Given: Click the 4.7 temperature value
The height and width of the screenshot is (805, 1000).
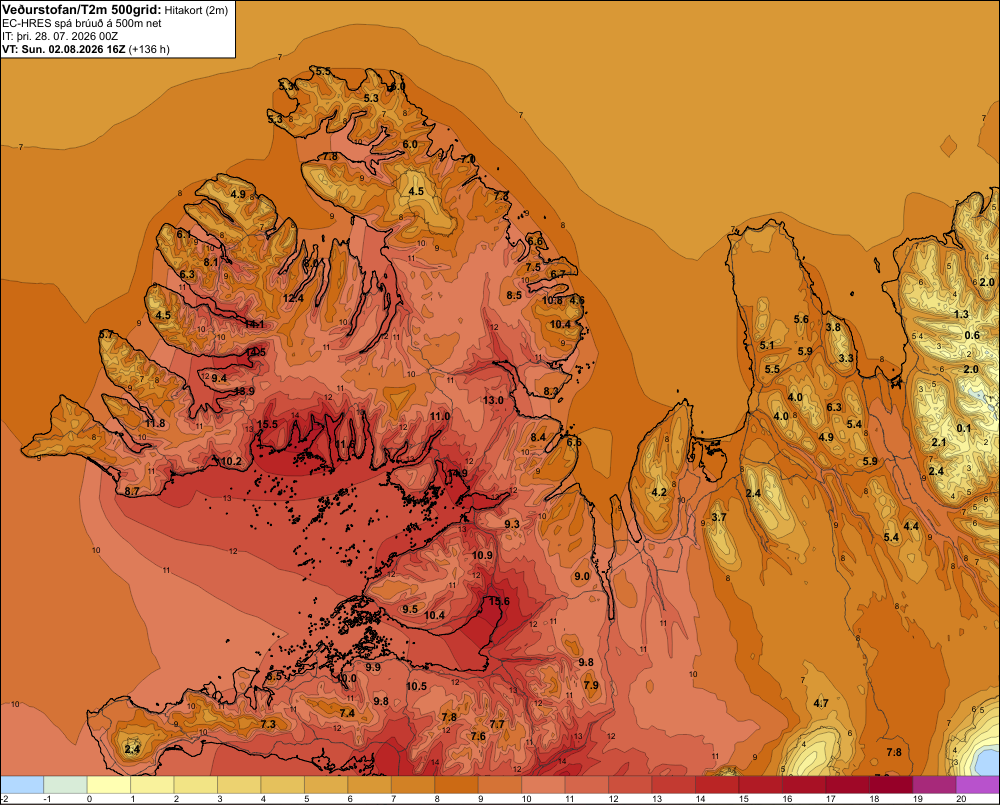Looking at the screenshot, I should pyautogui.click(x=821, y=703).
